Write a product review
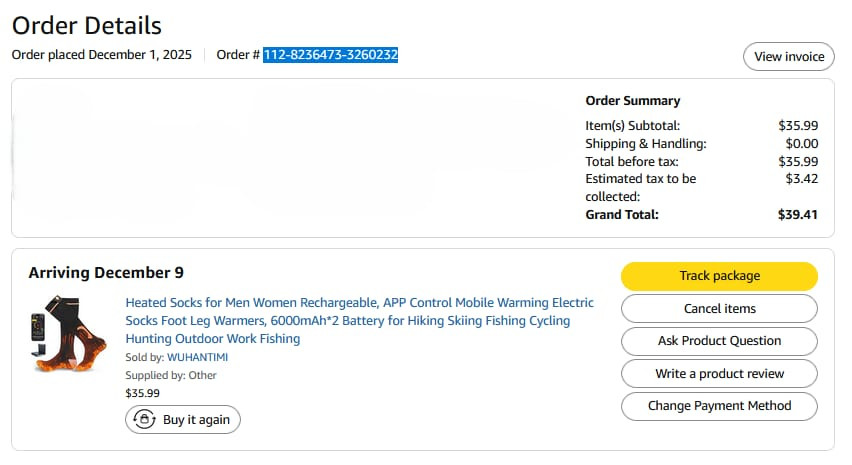This screenshot has width=852, height=465. click(719, 374)
